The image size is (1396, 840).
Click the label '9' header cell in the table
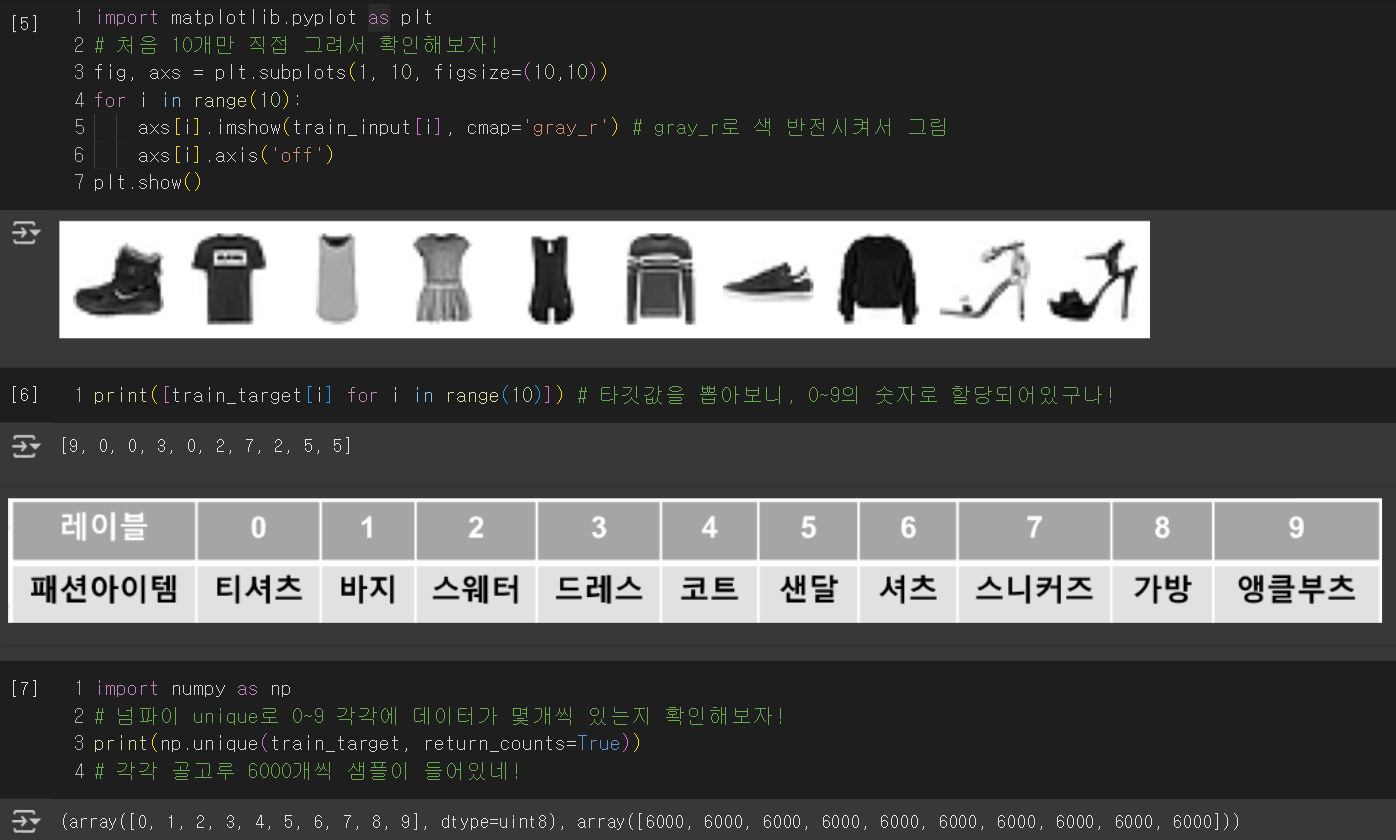[x=1296, y=528]
